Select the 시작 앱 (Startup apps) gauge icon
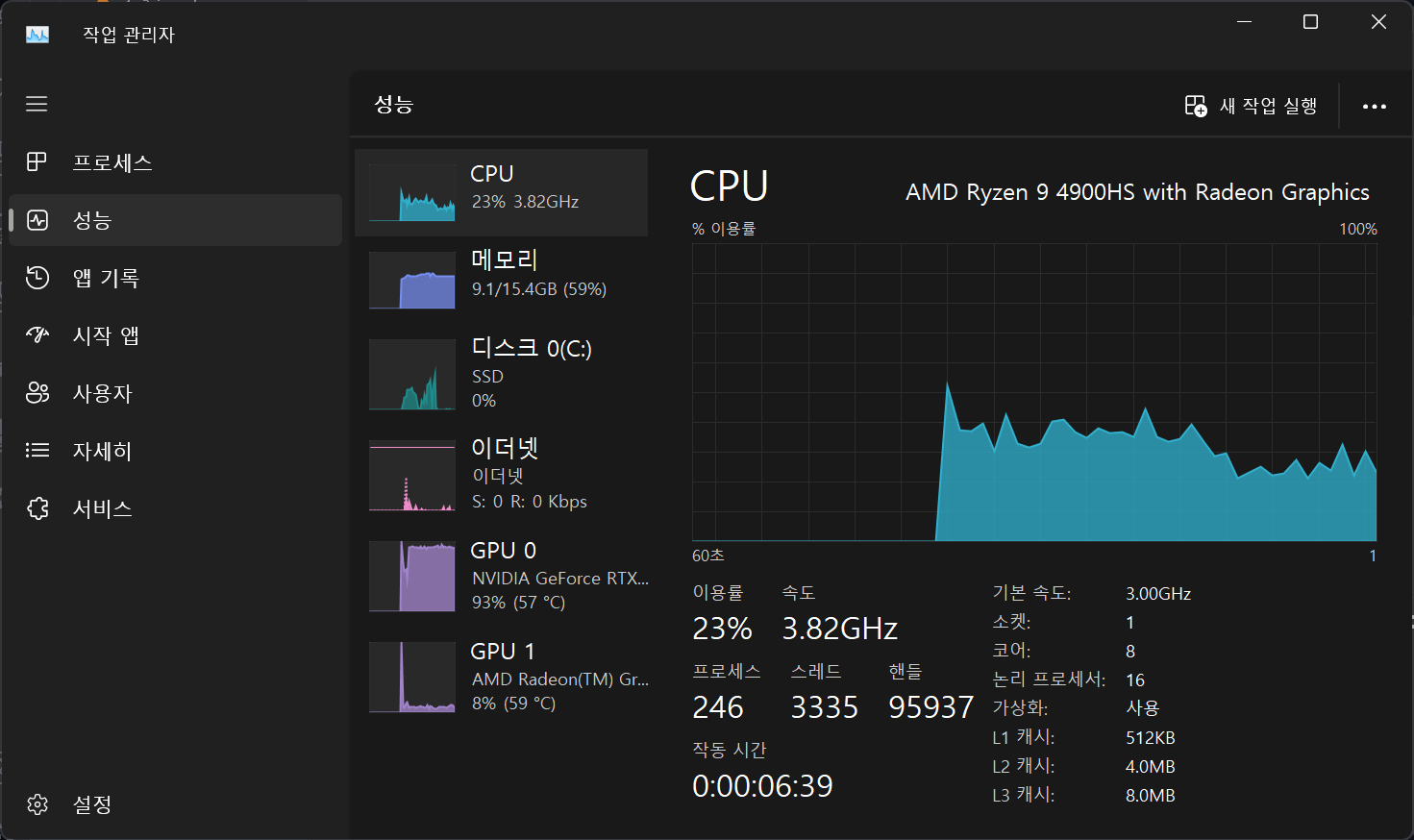Image resolution: width=1414 pixels, height=840 pixels. pyautogui.click(x=37, y=335)
